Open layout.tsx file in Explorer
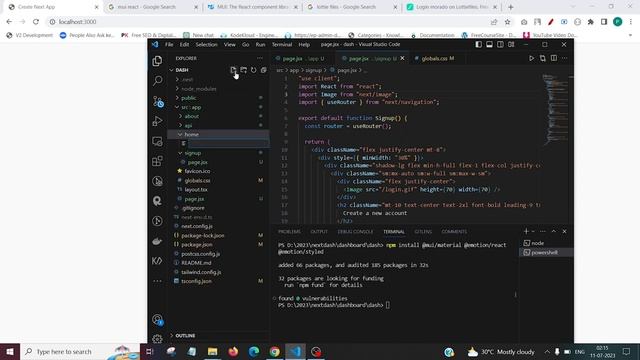The height and width of the screenshot is (360, 640). click(196, 189)
